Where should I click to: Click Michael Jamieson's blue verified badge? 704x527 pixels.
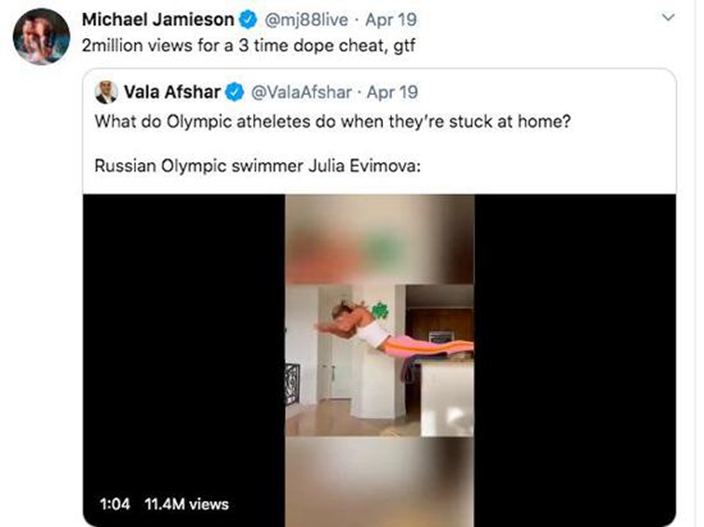coord(247,20)
